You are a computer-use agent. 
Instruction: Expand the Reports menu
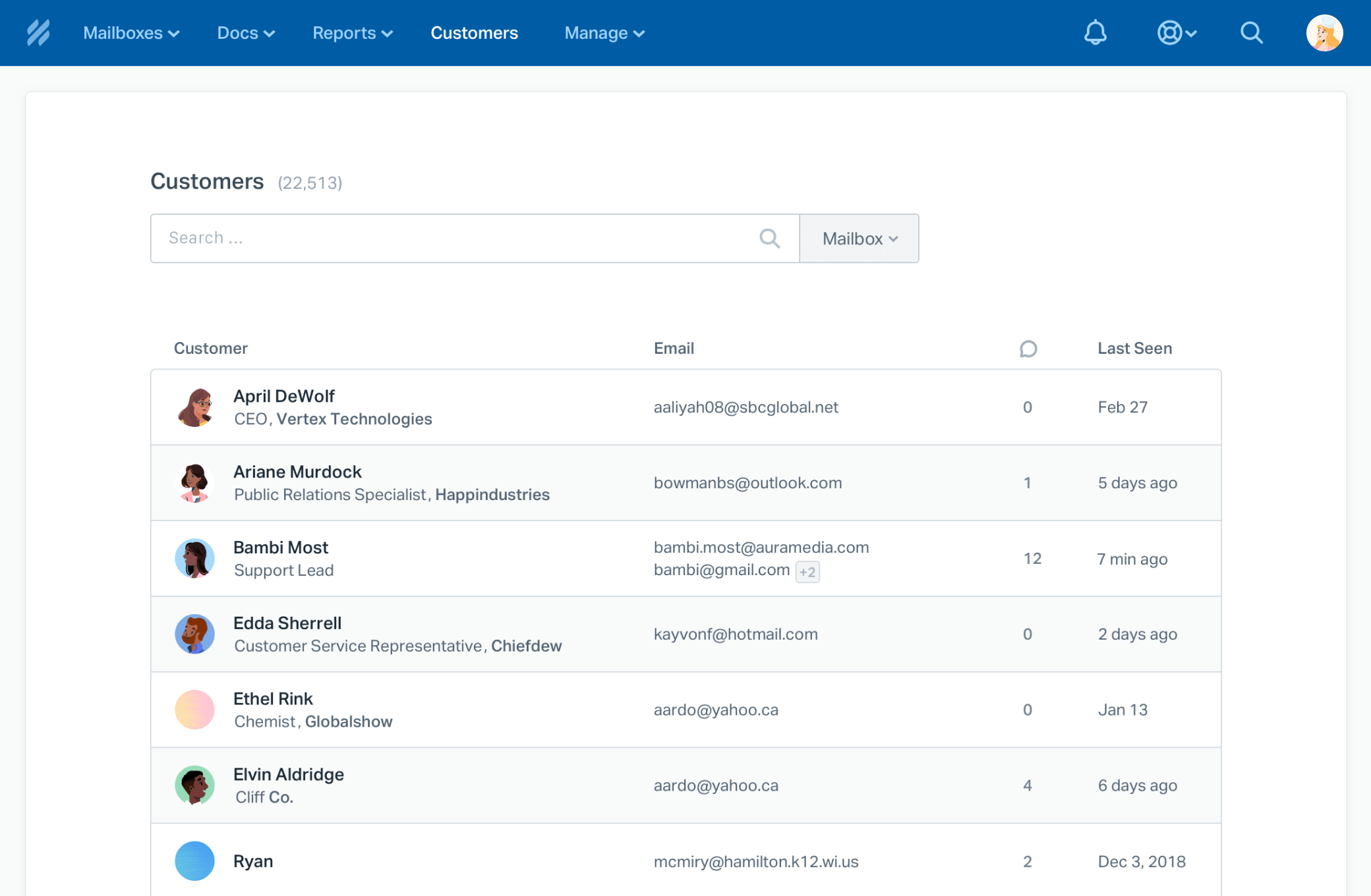(353, 33)
